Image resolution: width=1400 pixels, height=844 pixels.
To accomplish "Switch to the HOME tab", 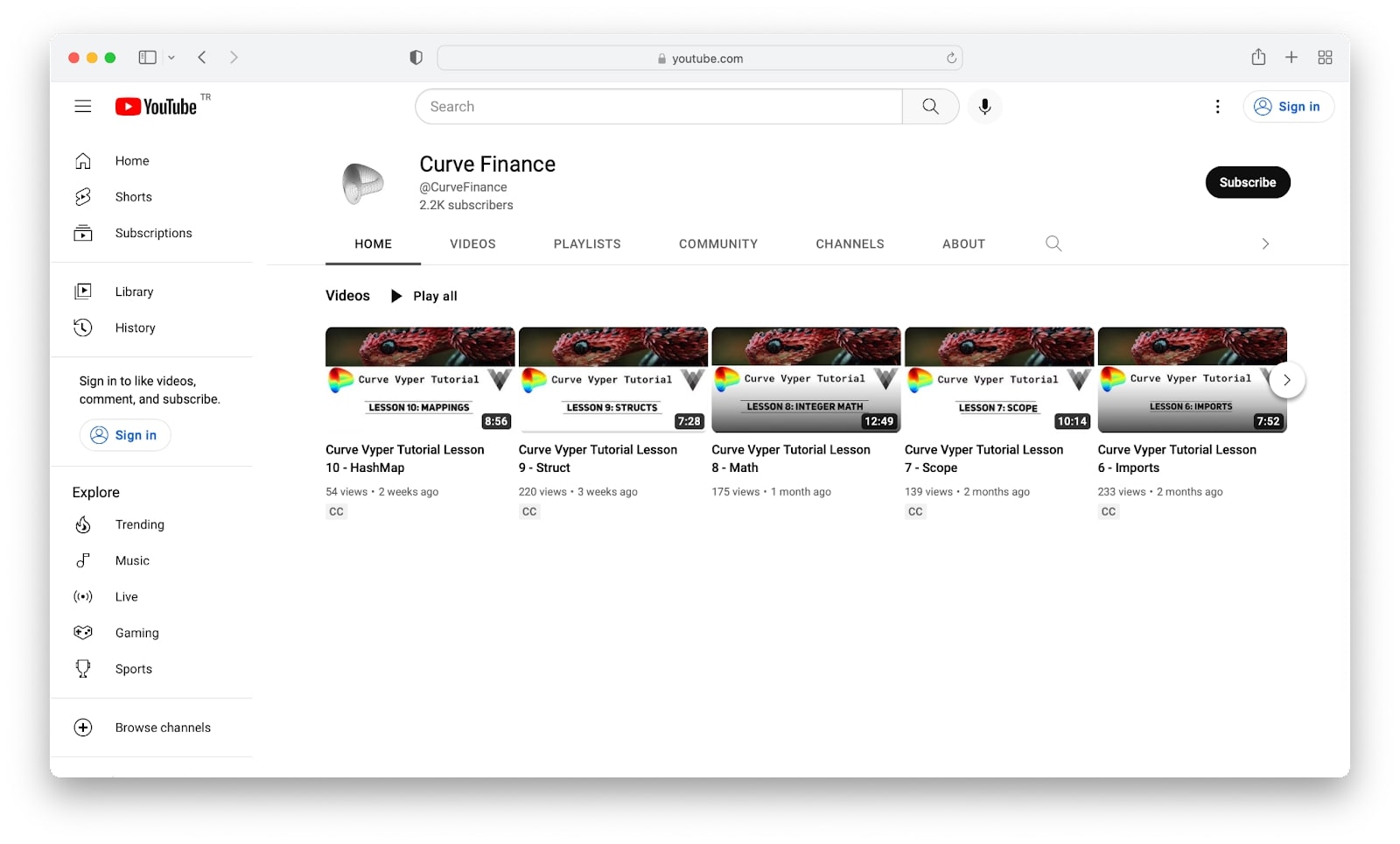I will click(374, 244).
